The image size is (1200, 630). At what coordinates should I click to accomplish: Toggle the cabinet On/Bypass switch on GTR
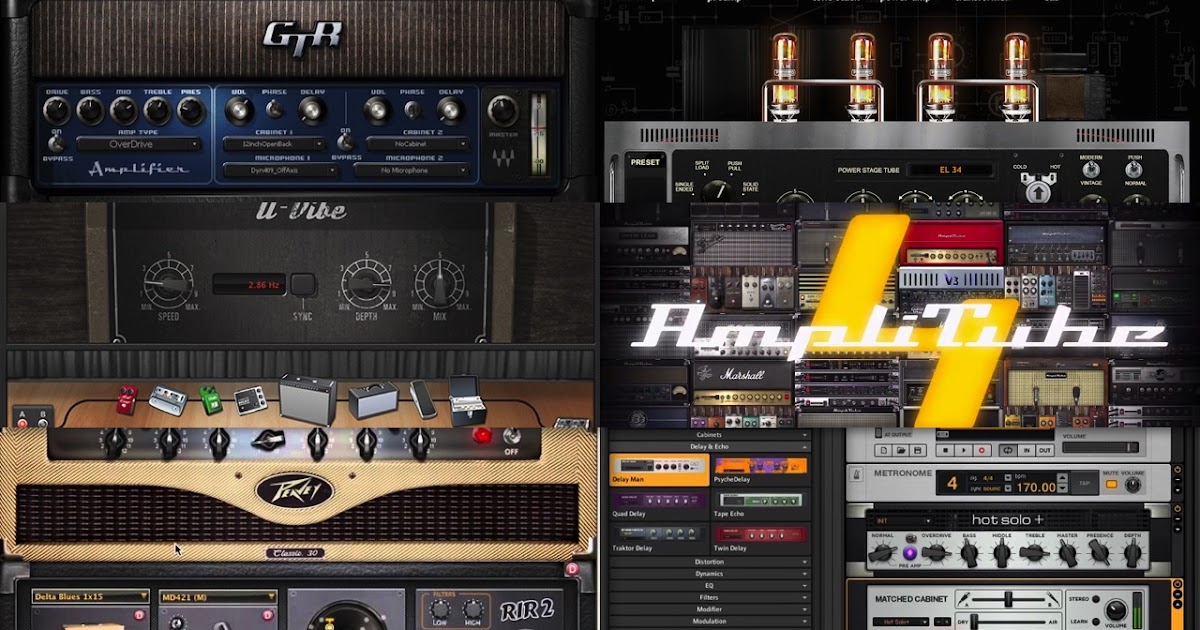(x=345, y=143)
